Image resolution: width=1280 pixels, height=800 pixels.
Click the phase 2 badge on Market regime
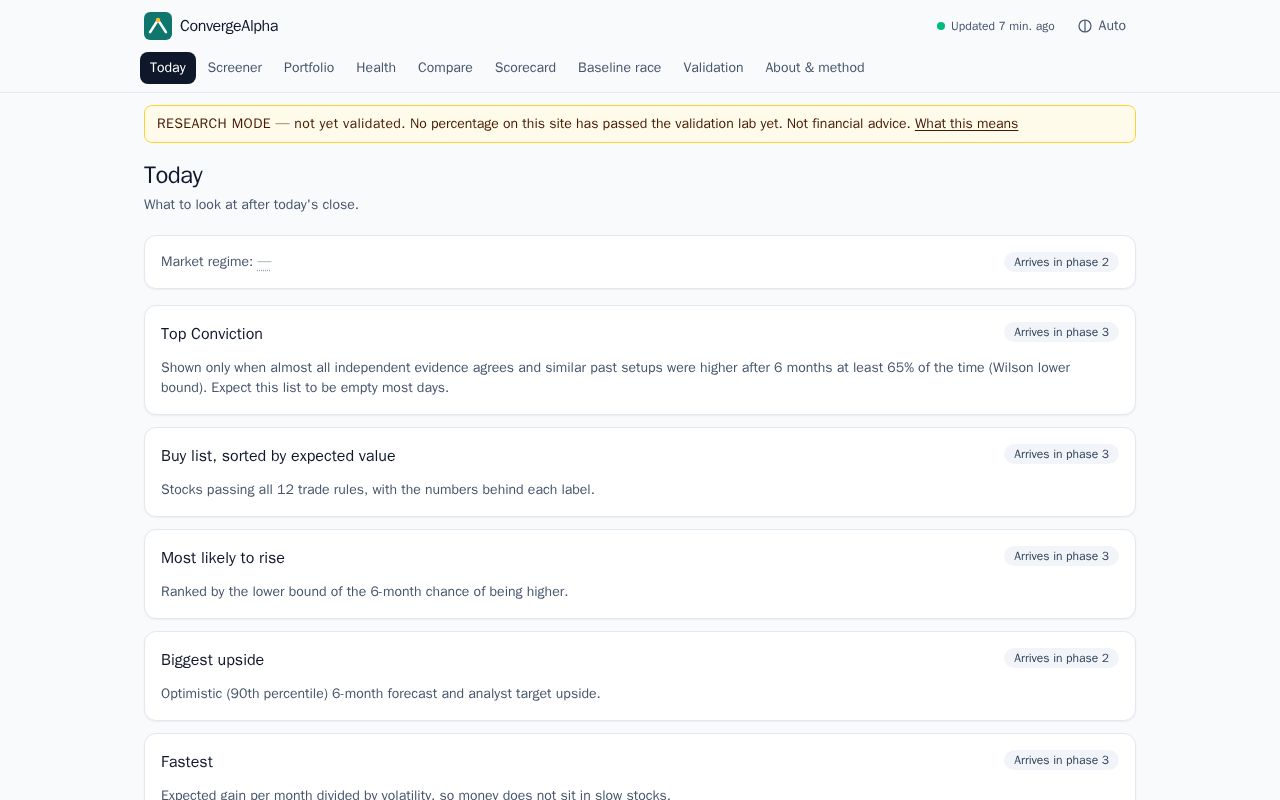click(x=1061, y=262)
